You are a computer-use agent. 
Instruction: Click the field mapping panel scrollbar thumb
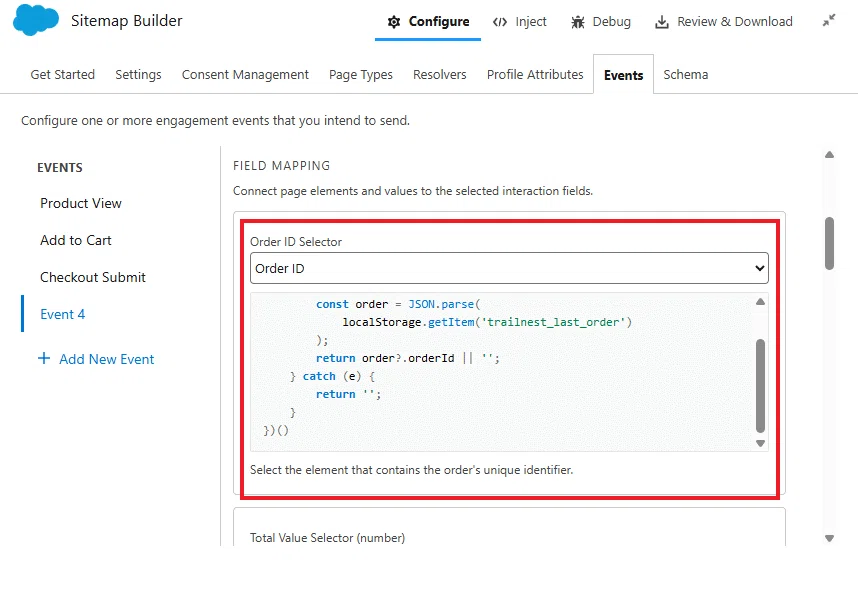830,243
